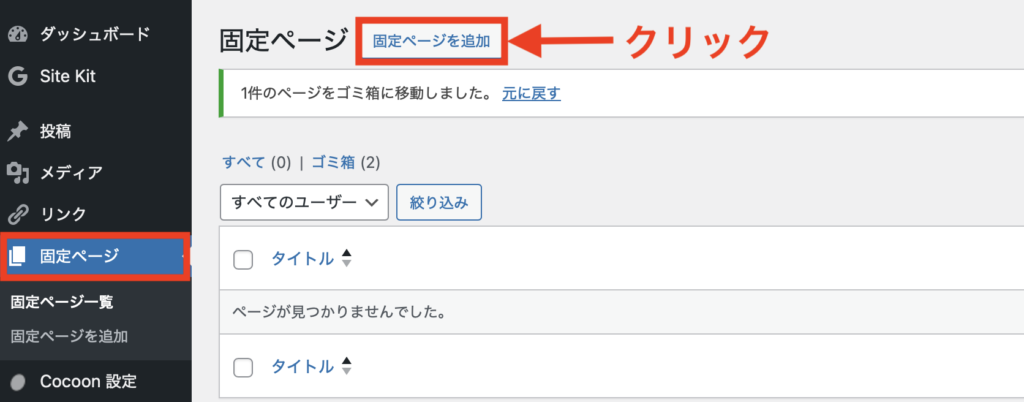Show the すべて pages filter
The width and height of the screenshot is (1024, 402).
244,162
